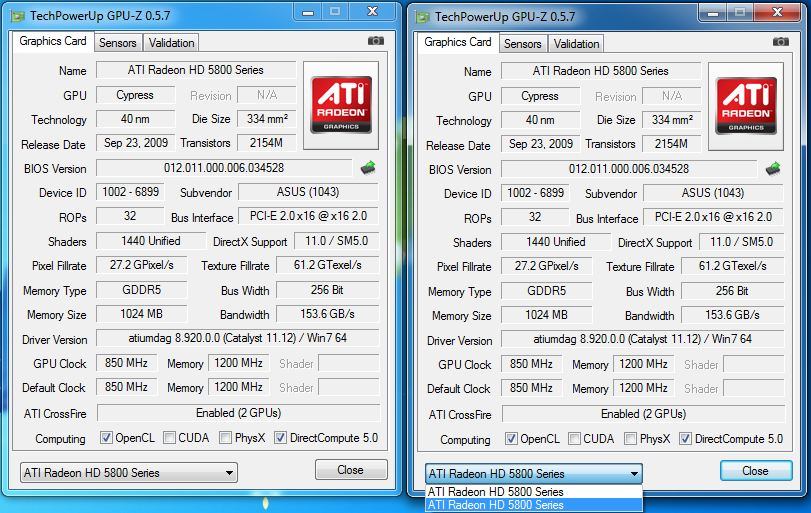The height and width of the screenshot is (513, 811).
Task: Toggle PhysX checkbox in right window
Action: (630, 439)
